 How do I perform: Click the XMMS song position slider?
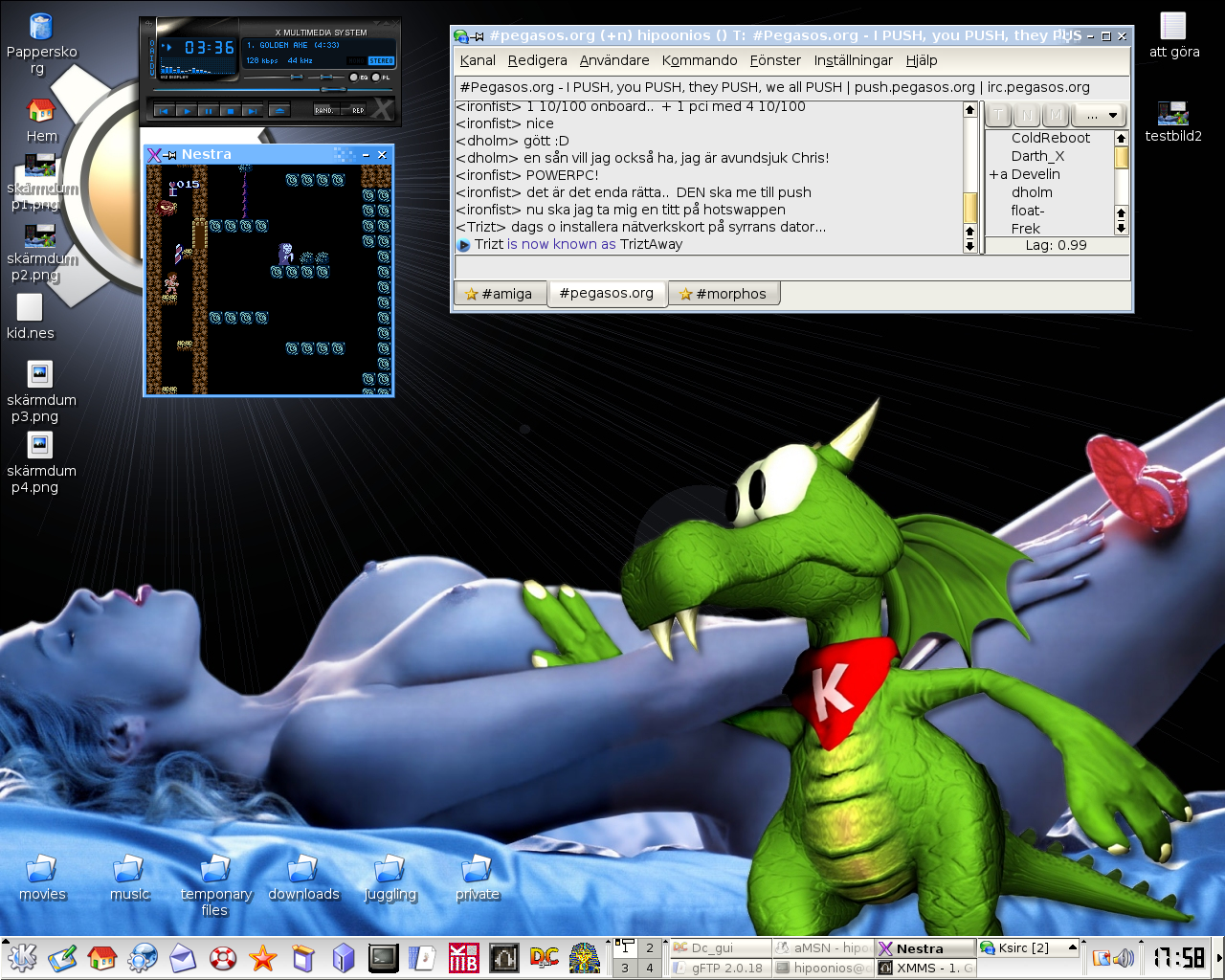coord(273,89)
